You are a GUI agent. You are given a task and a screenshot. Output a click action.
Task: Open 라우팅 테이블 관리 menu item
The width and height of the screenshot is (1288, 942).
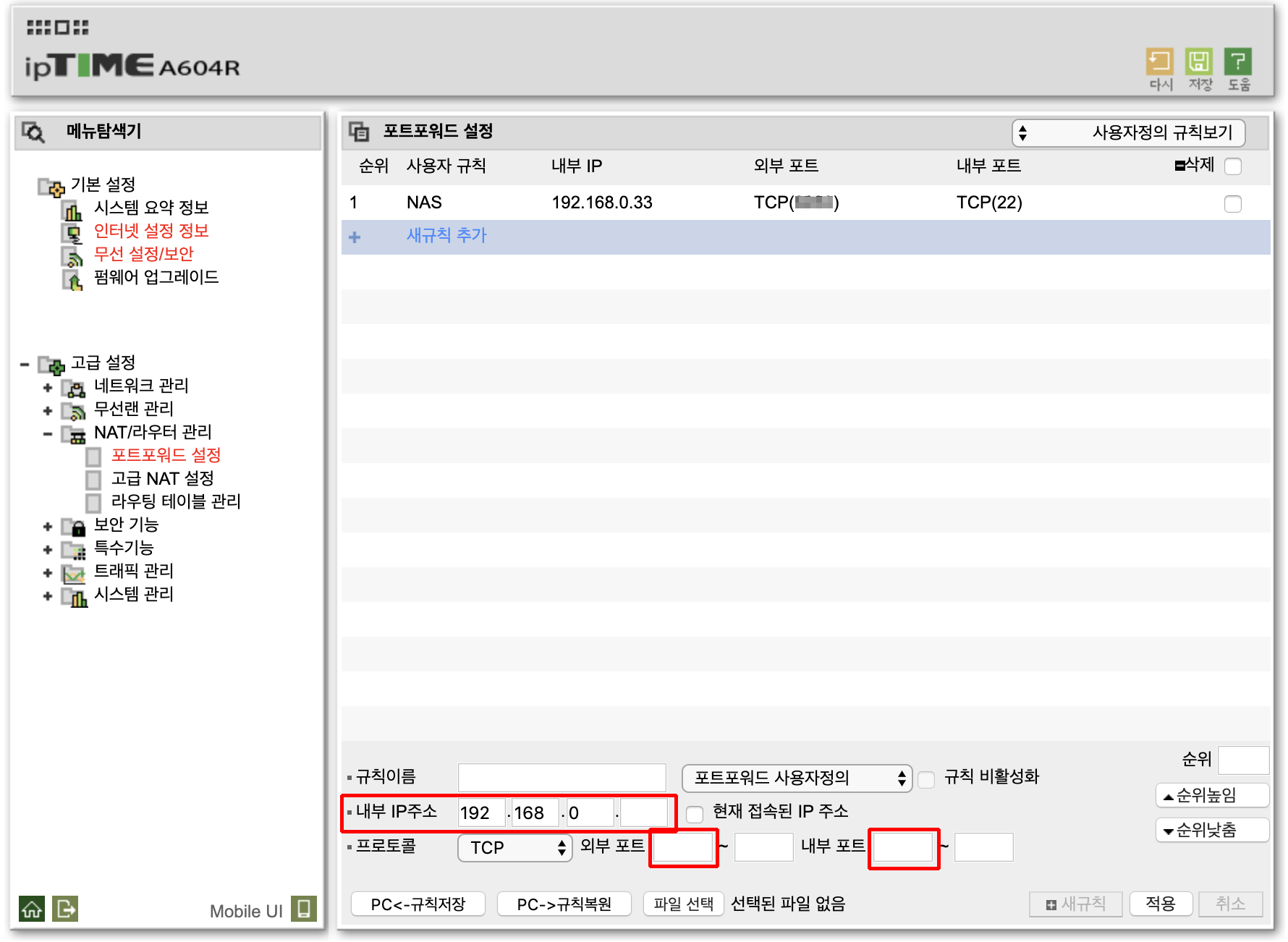point(176,502)
